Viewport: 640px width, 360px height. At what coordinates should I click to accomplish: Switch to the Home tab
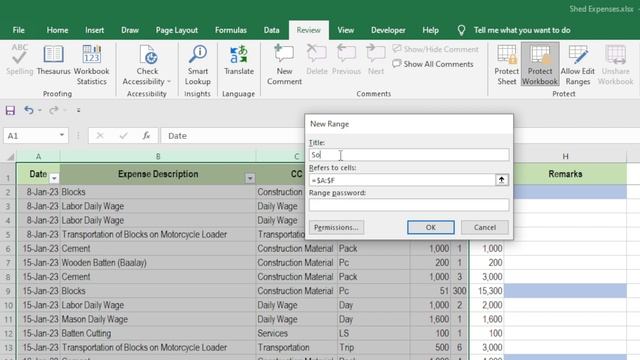57,30
